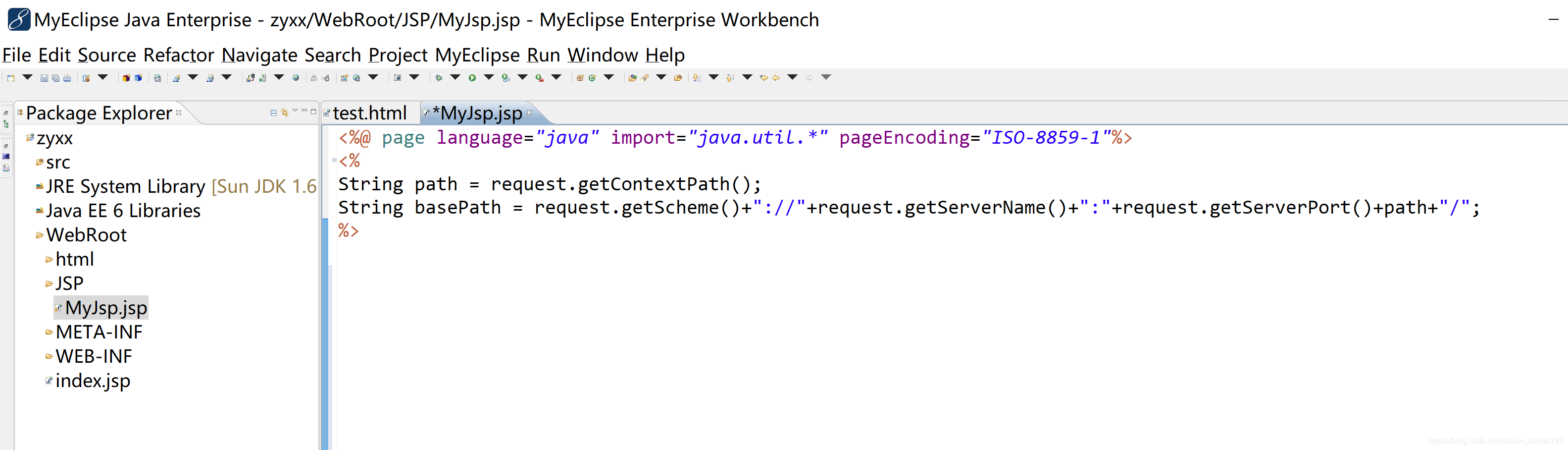
Task: Select JRE System Library entry
Action: [x=177, y=186]
